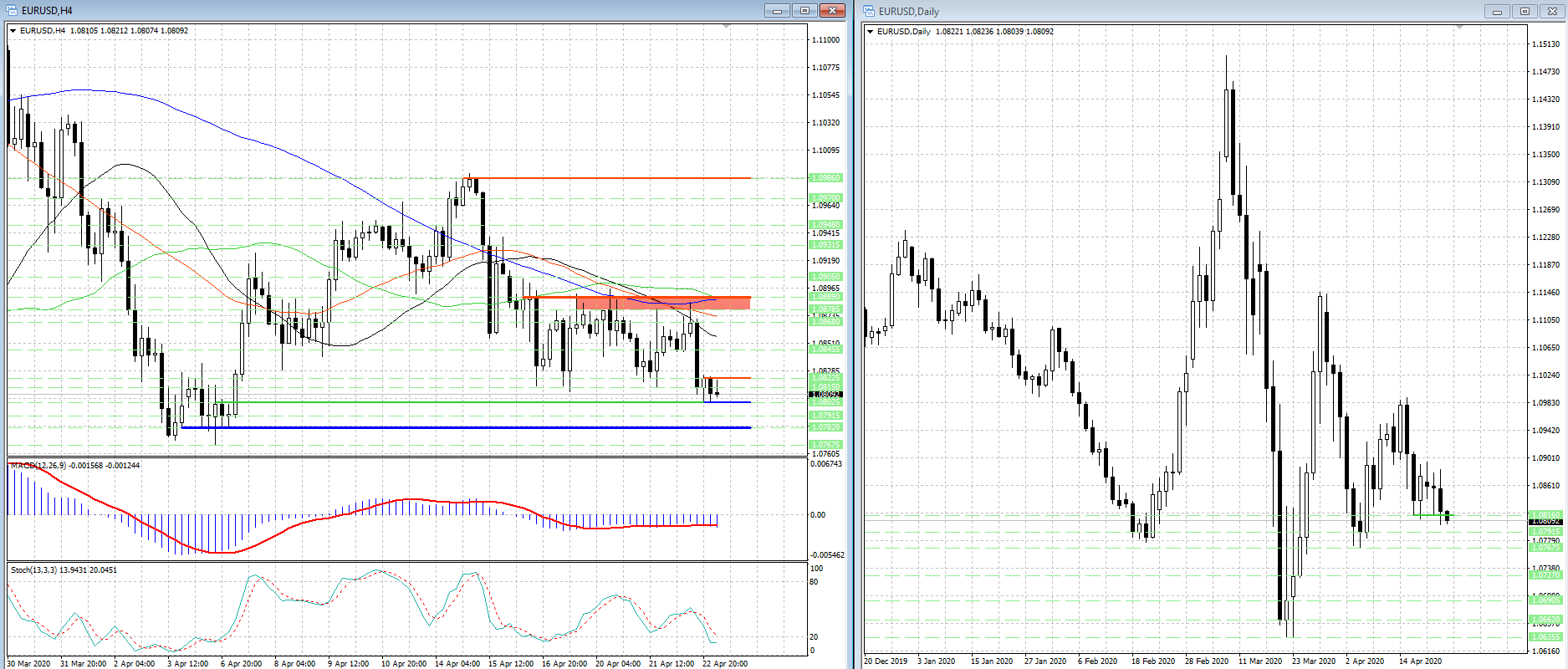The width and height of the screenshot is (1568, 669).
Task: Click the 1.11000 price scale value on H4 chart
Action: [x=826, y=40]
